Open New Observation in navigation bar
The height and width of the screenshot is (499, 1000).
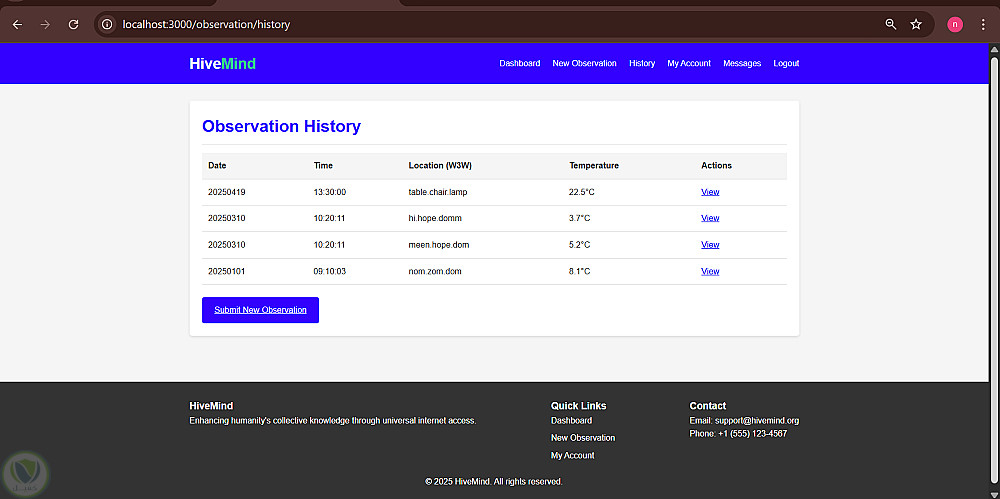pyautogui.click(x=584, y=64)
